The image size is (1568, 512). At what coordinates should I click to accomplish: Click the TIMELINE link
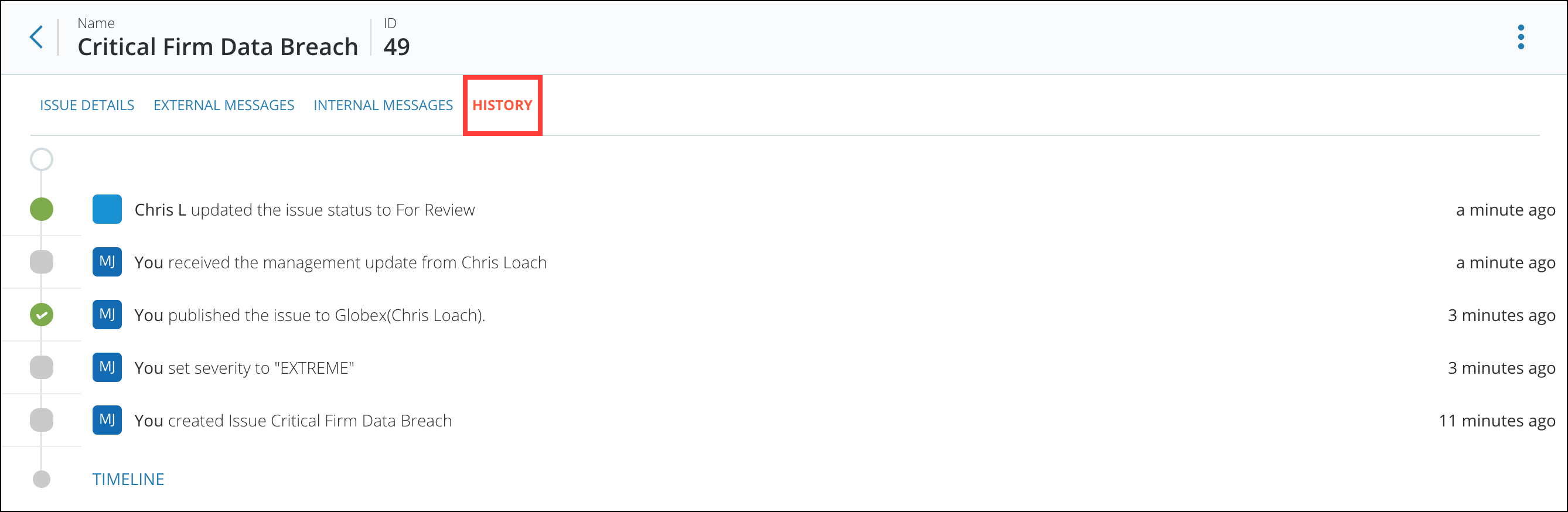(128, 479)
